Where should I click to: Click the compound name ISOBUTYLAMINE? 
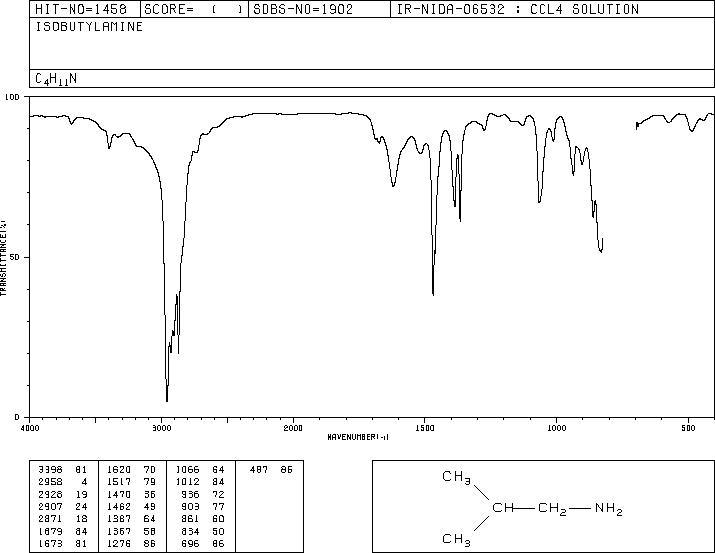(x=89, y=27)
